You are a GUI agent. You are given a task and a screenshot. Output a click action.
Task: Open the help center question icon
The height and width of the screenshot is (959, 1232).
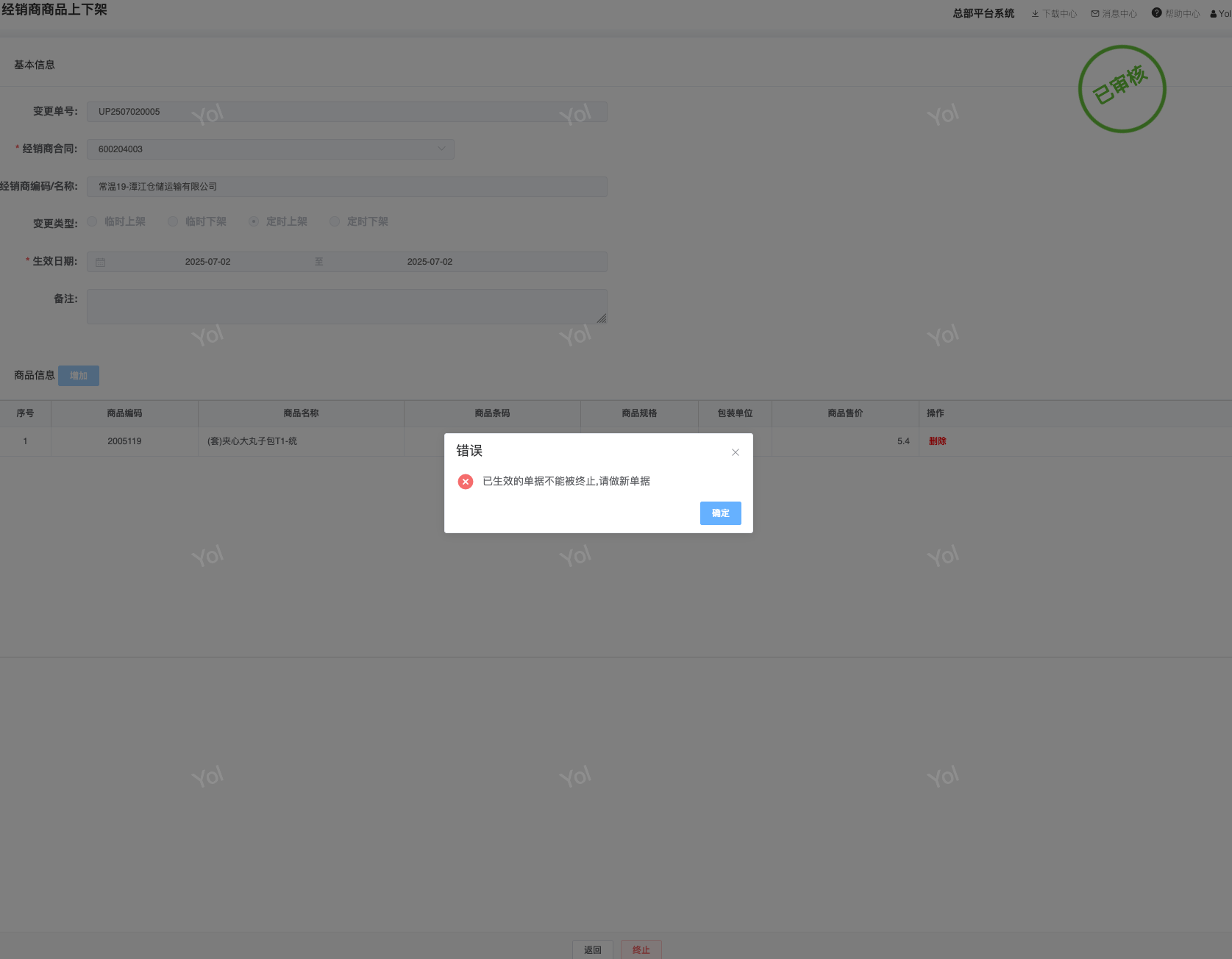1157,13
